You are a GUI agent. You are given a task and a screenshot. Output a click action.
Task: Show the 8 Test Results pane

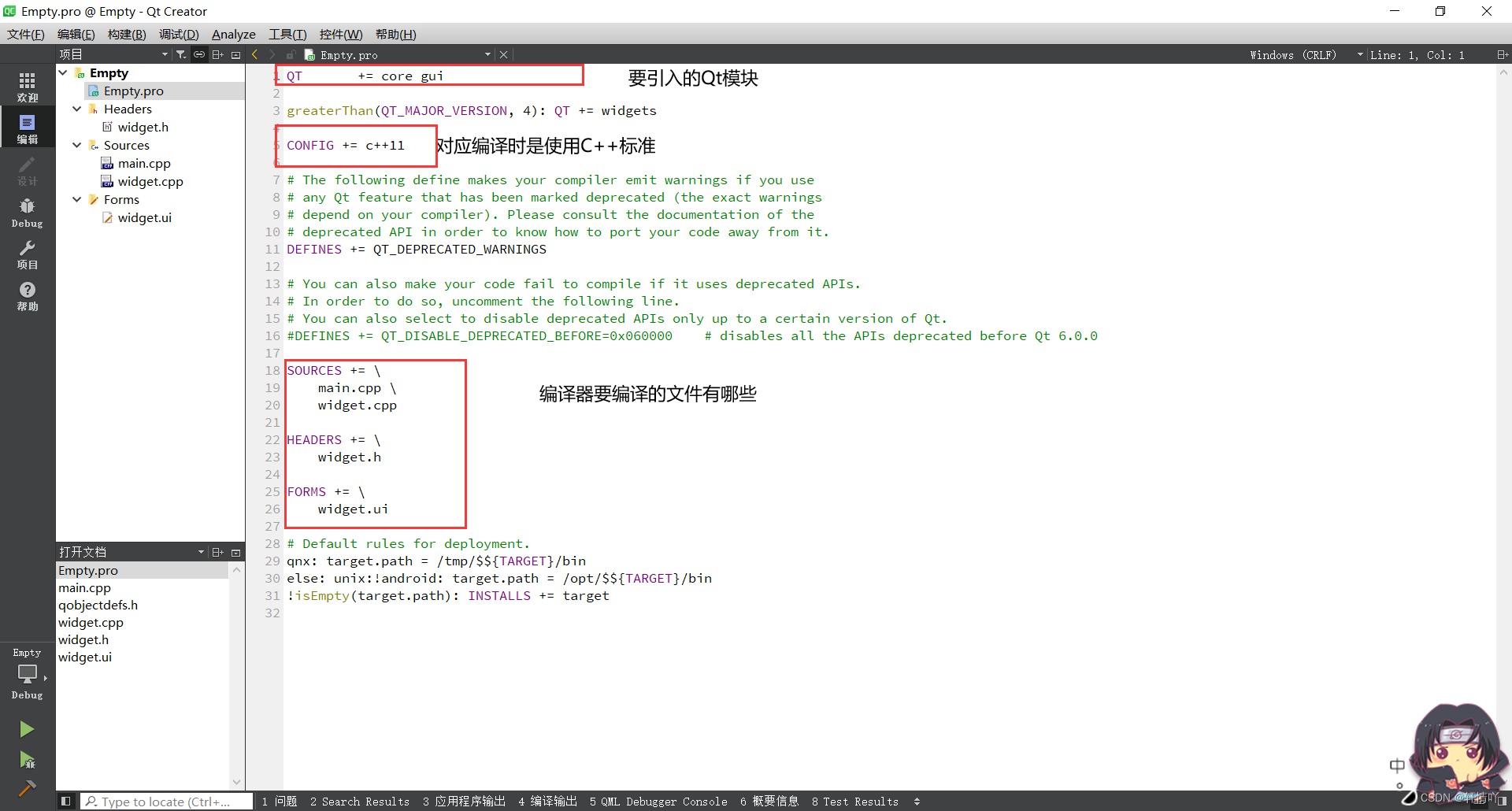[x=855, y=802]
